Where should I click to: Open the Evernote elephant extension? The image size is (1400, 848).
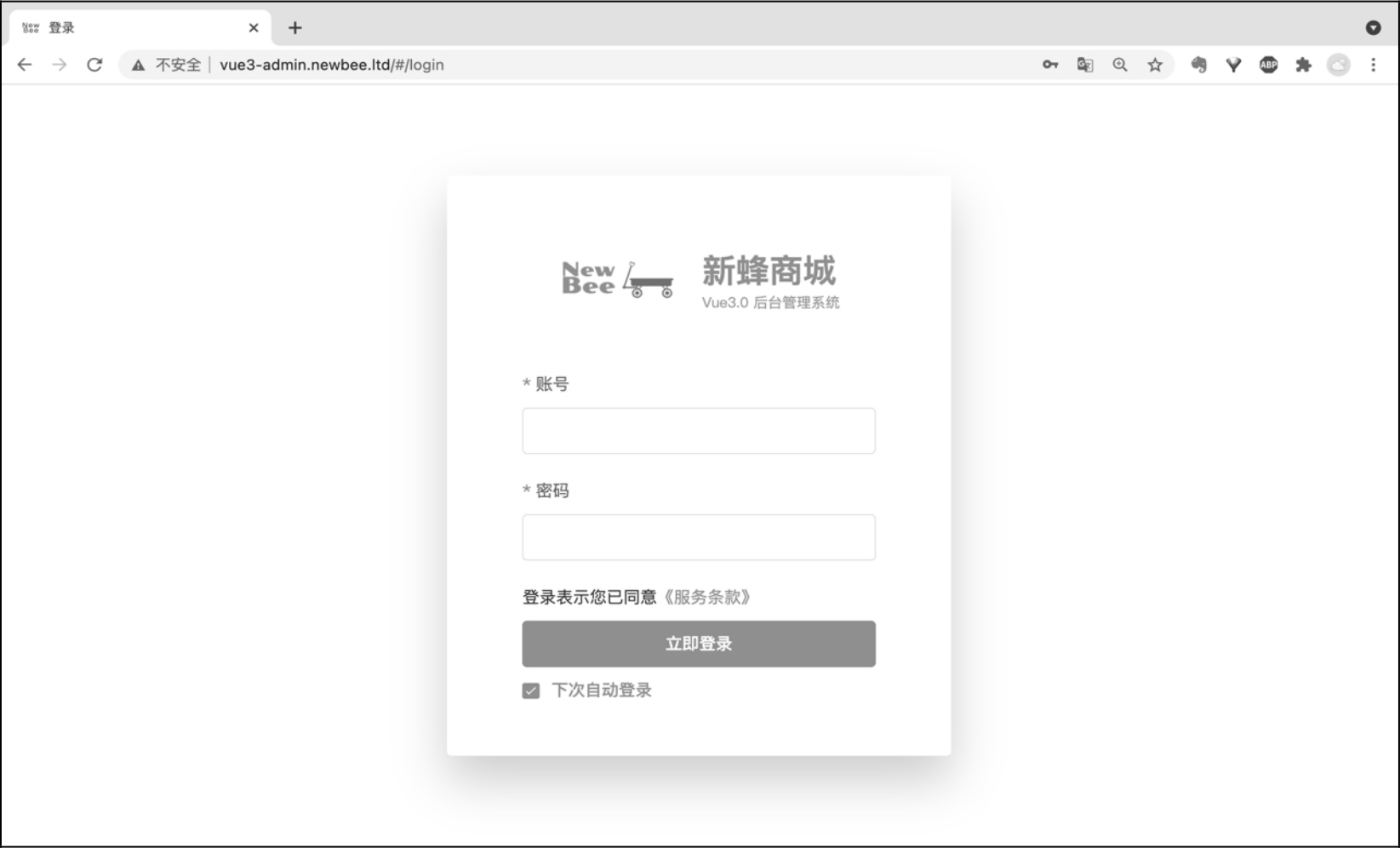click(x=1198, y=65)
